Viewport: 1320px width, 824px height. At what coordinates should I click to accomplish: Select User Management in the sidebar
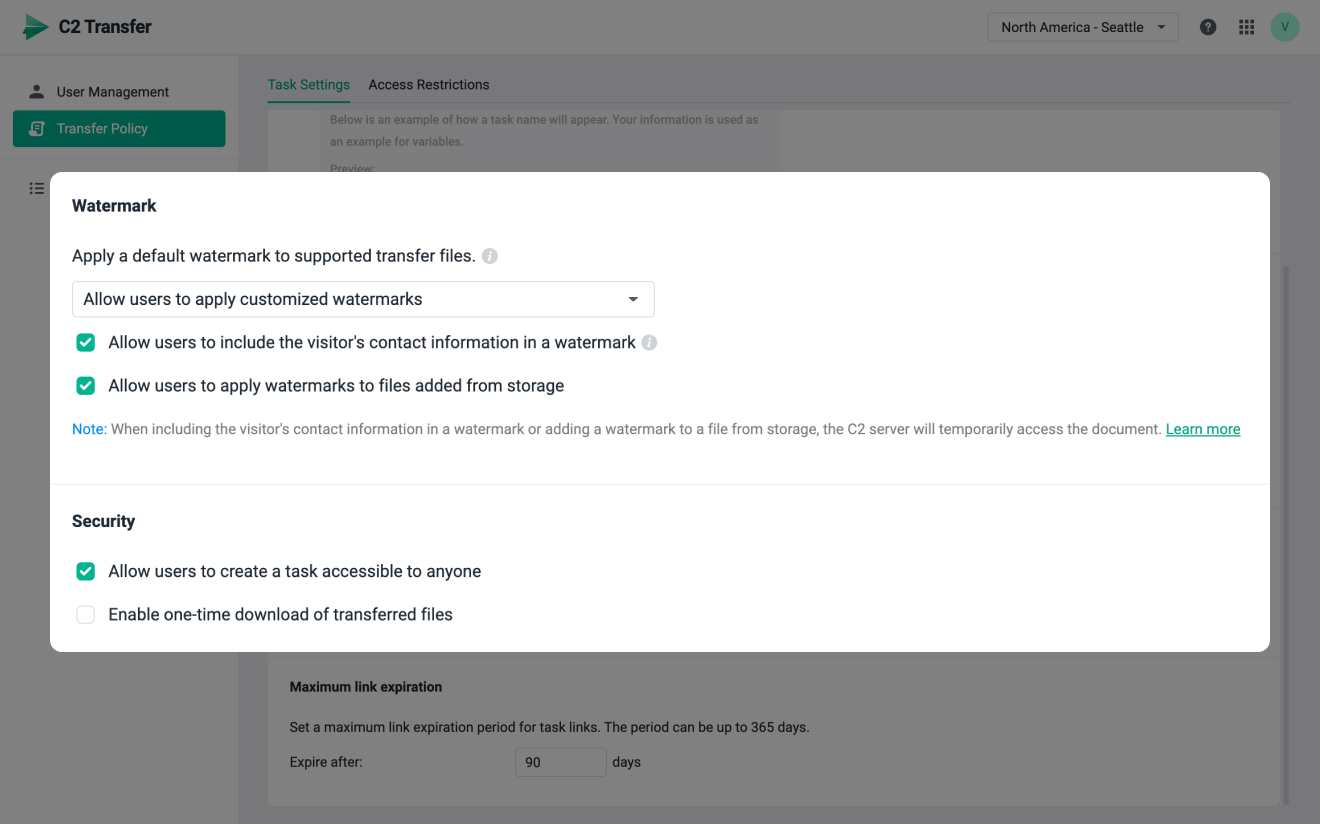(113, 91)
